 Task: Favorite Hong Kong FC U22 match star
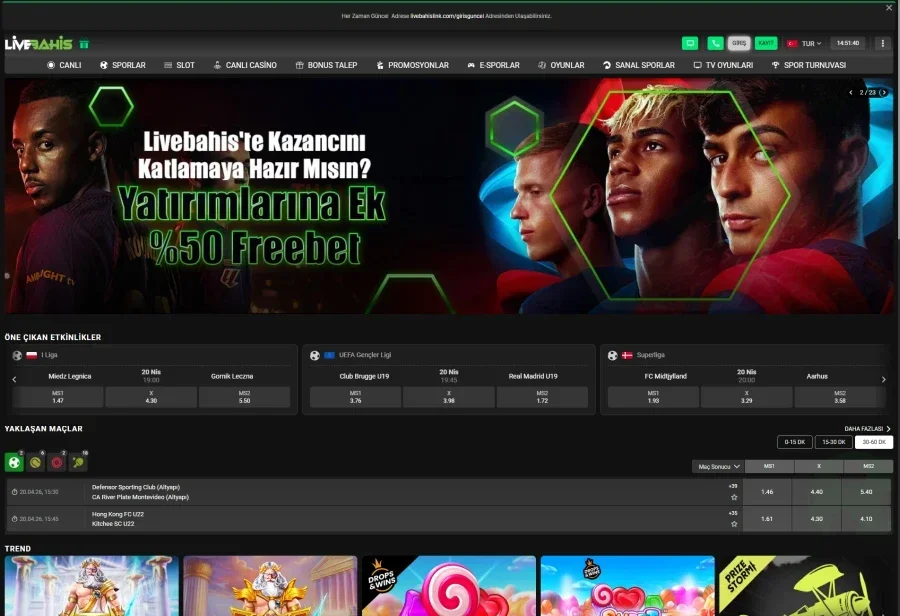(x=734, y=524)
